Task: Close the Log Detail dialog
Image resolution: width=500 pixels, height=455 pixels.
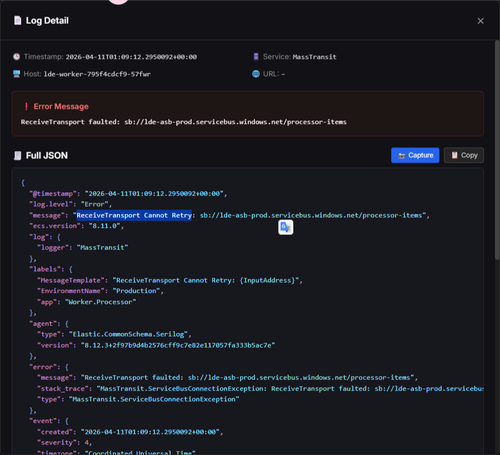Action: (x=480, y=21)
